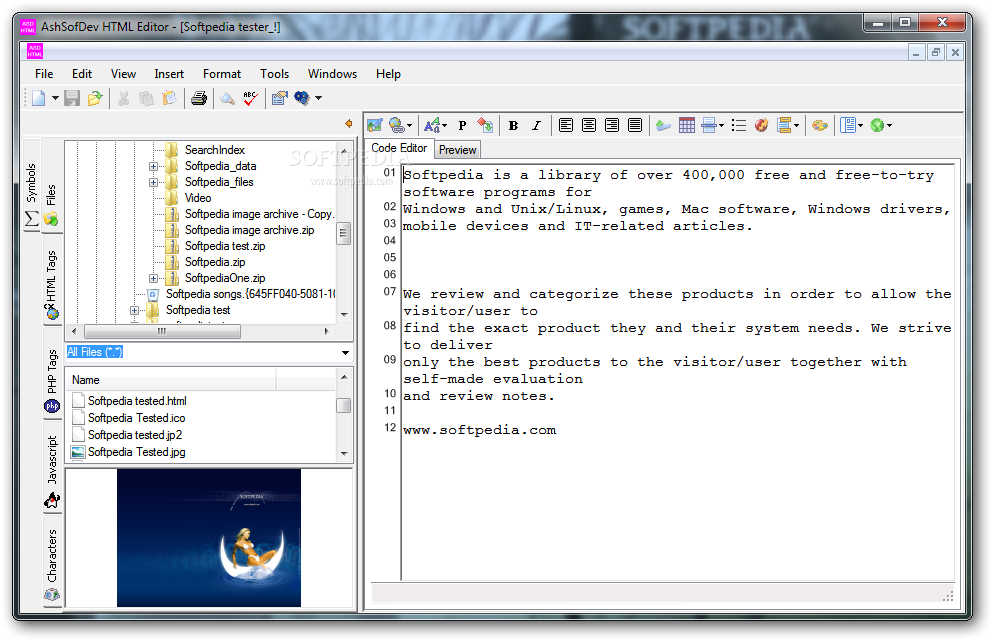Collapse side panel with orange arrow
Screen dimensions: 993x641
tap(348, 124)
